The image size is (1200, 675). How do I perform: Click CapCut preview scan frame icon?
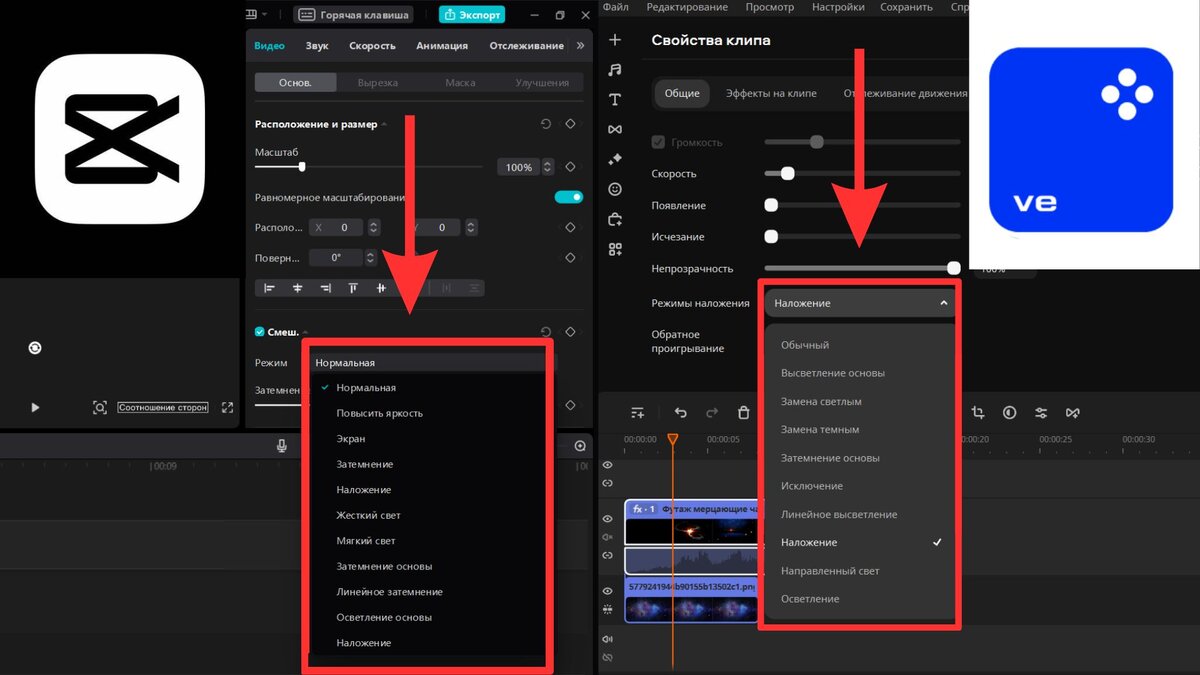100,407
